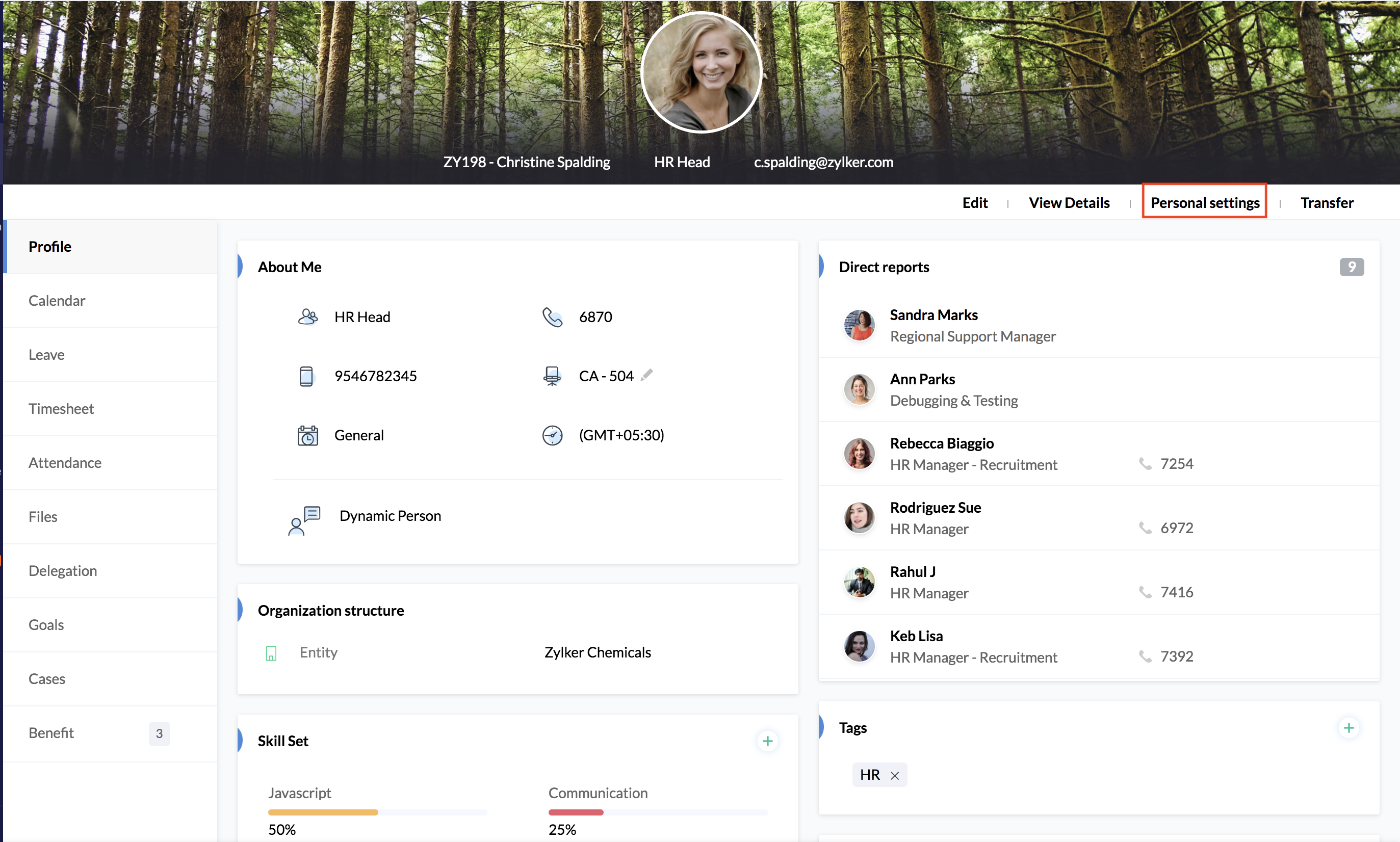This screenshot has width=1400, height=842.
Task: Open the Leave section in sidebar
Action: [46, 355]
